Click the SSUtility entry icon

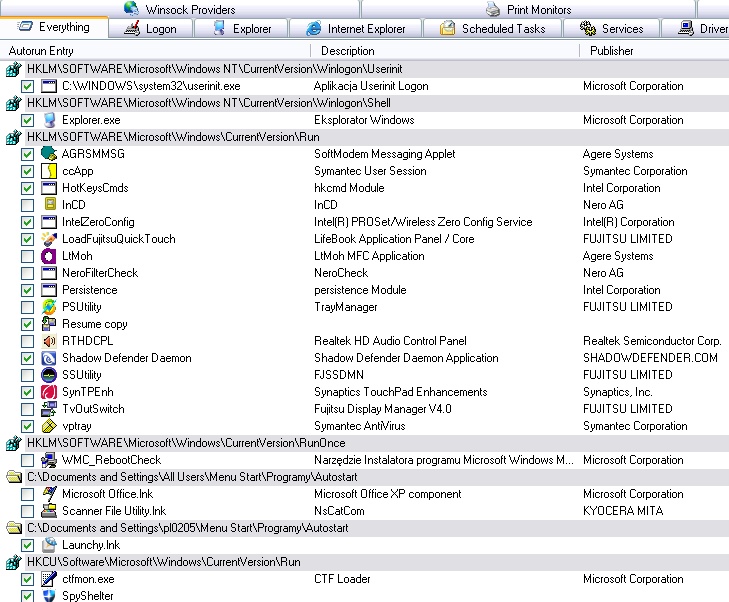pyautogui.click(x=48, y=375)
